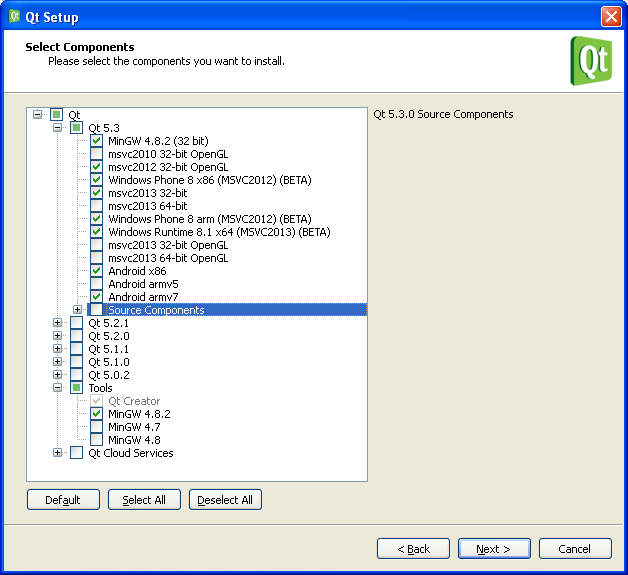Expand the Qt 5.1.1 node
The image size is (628, 575).
(57, 349)
